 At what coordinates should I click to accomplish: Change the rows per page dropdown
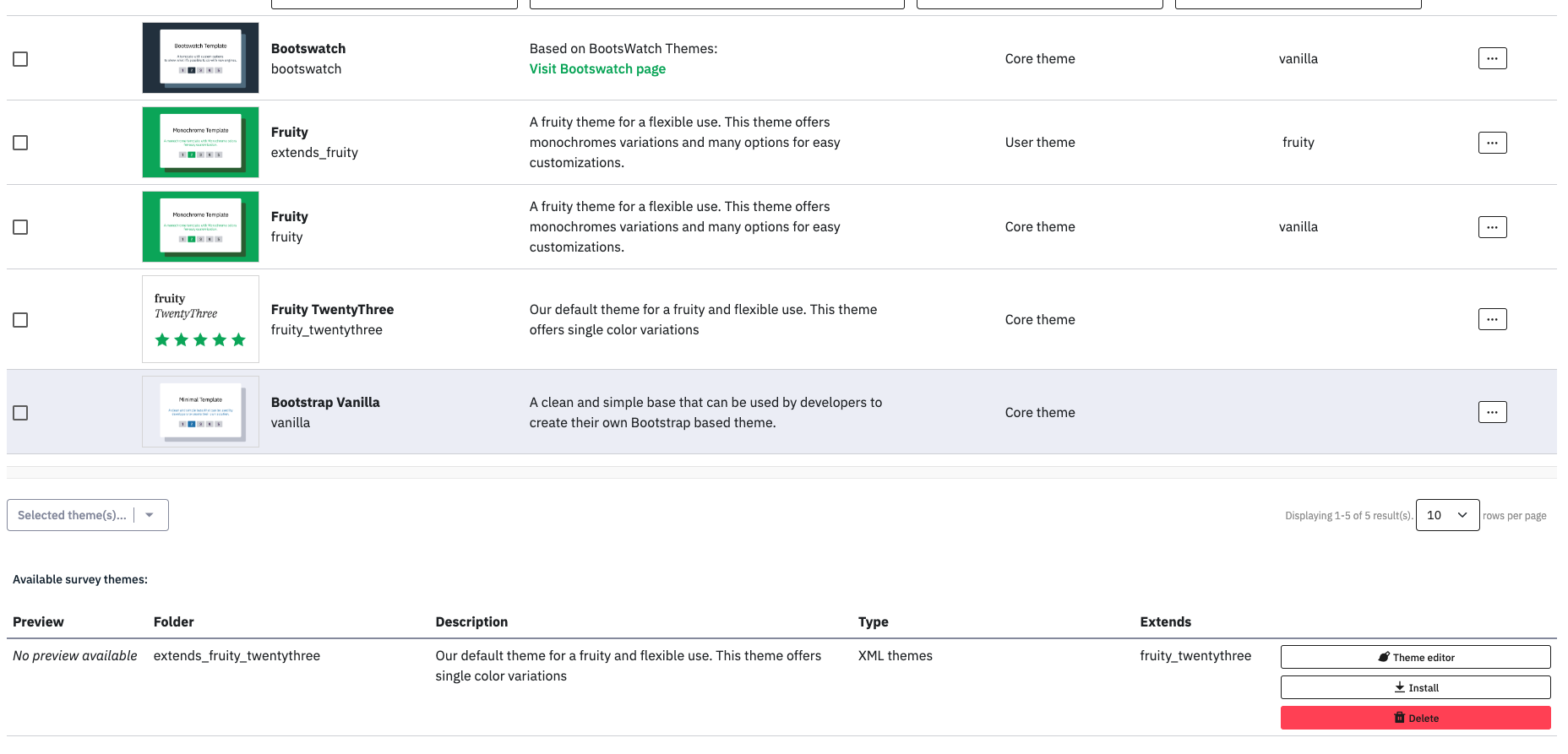pos(1447,515)
